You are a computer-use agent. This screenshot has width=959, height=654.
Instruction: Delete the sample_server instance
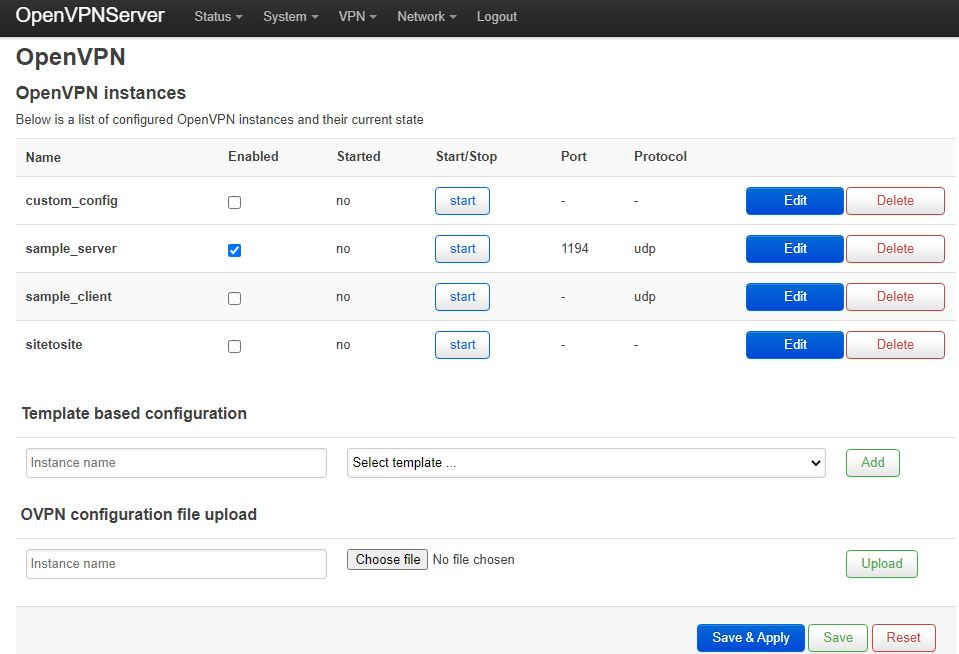pos(895,249)
